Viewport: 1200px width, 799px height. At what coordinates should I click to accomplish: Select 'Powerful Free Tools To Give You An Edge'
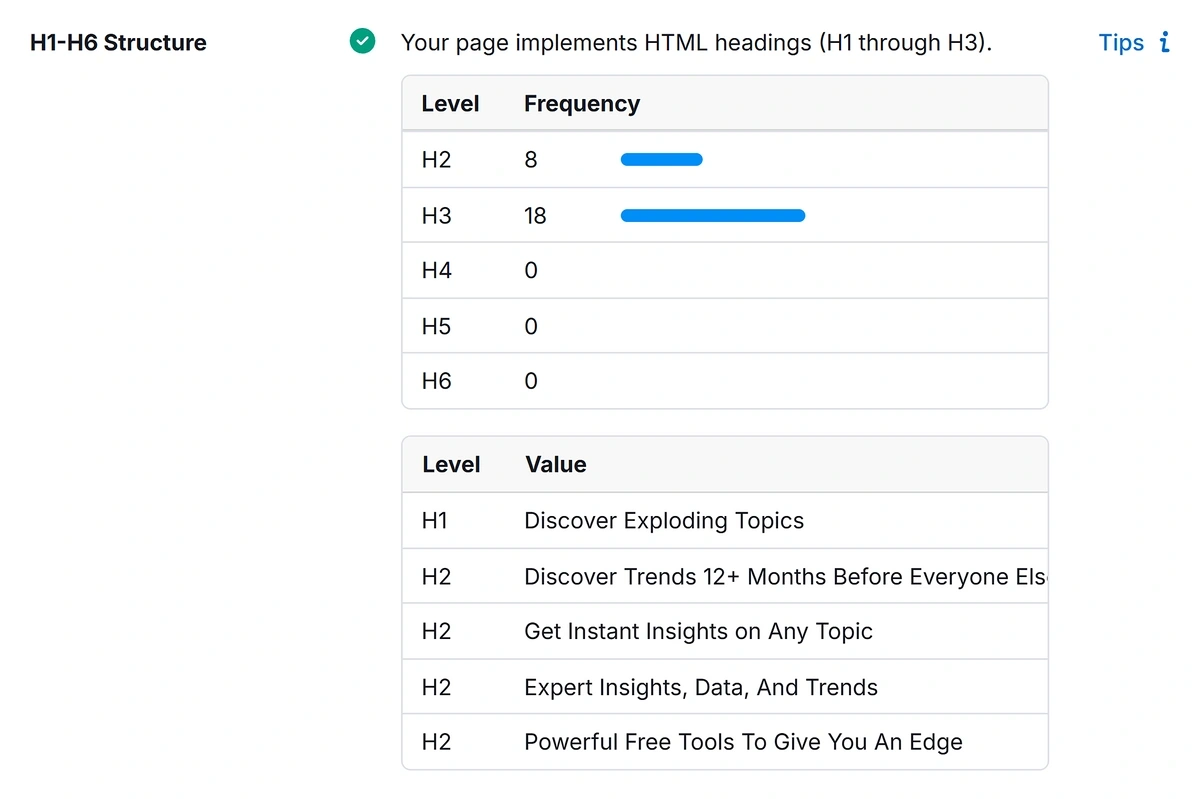743,743
